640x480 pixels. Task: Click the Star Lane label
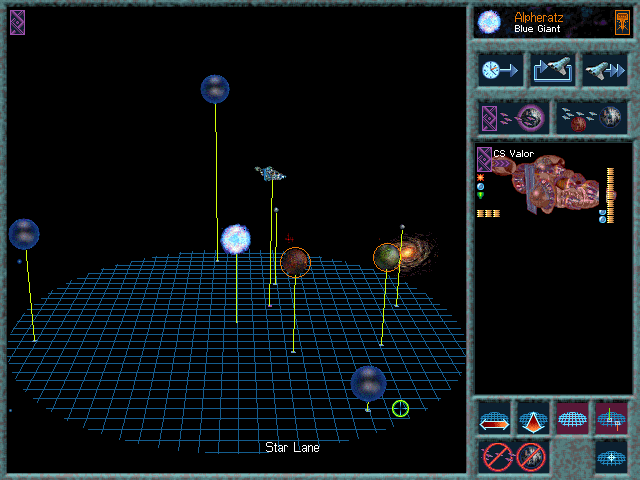coord(292,448)
